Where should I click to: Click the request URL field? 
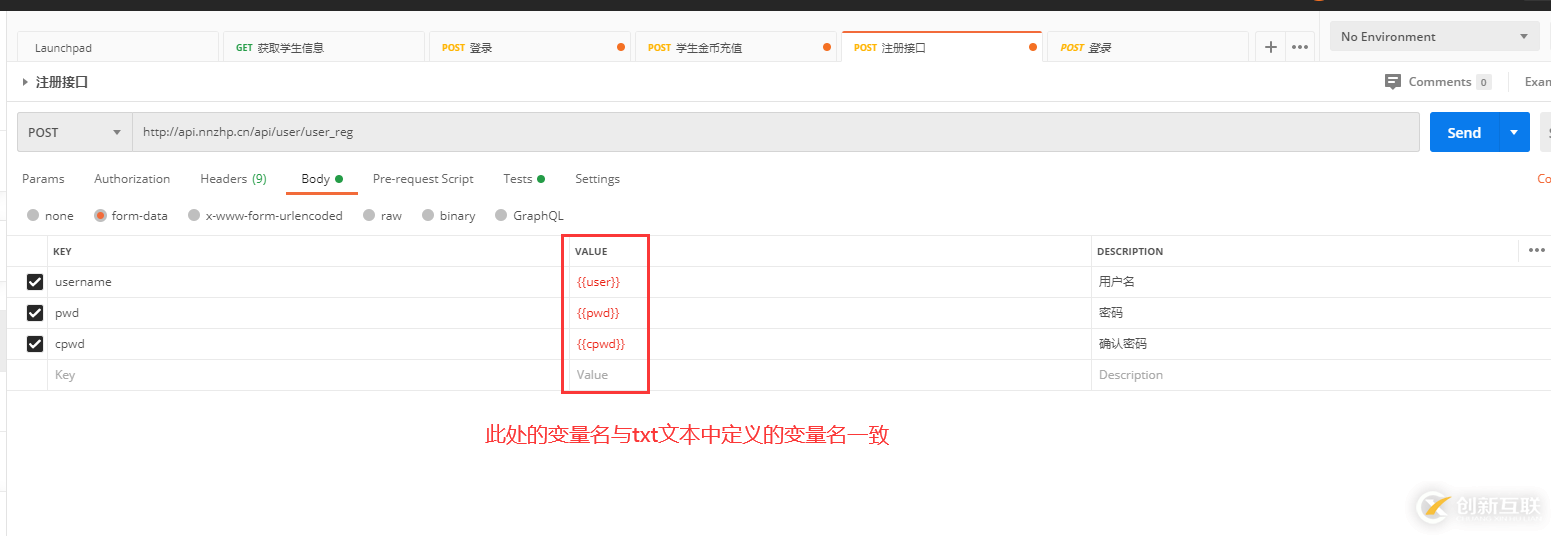(775, 132)
